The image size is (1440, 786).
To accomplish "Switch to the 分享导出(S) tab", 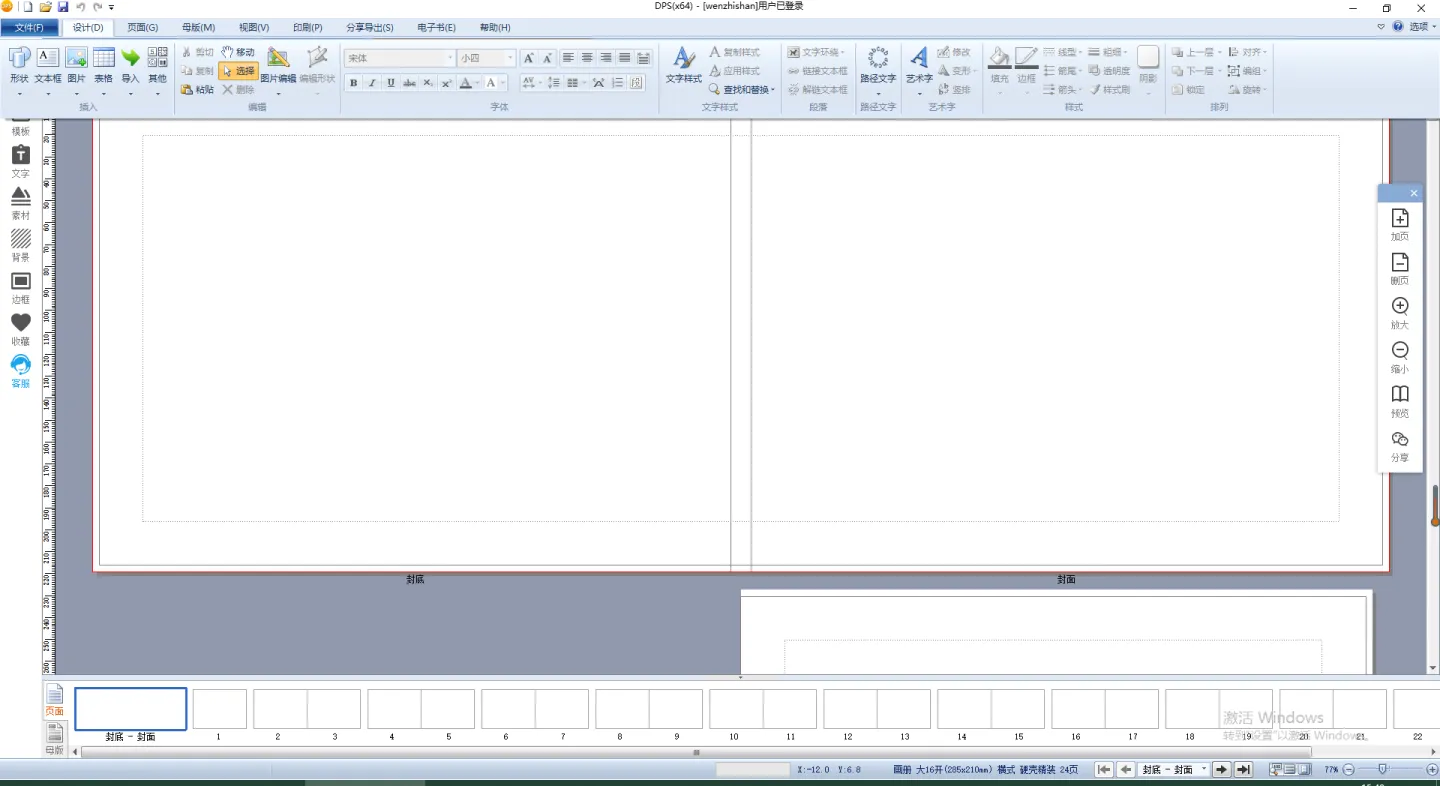I will (369, 27).
